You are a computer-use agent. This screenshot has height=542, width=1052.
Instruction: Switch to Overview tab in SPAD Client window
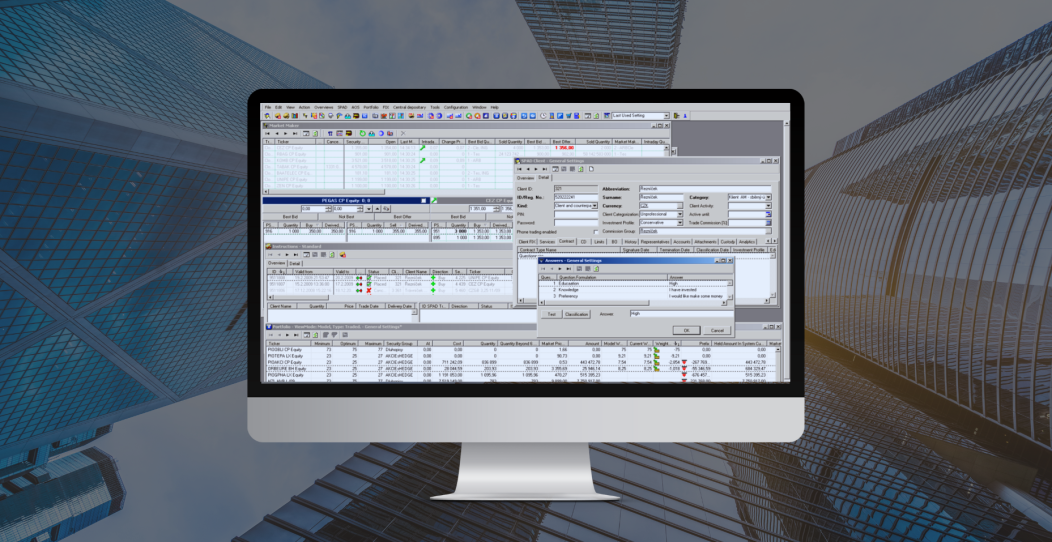tap(524, 178)
